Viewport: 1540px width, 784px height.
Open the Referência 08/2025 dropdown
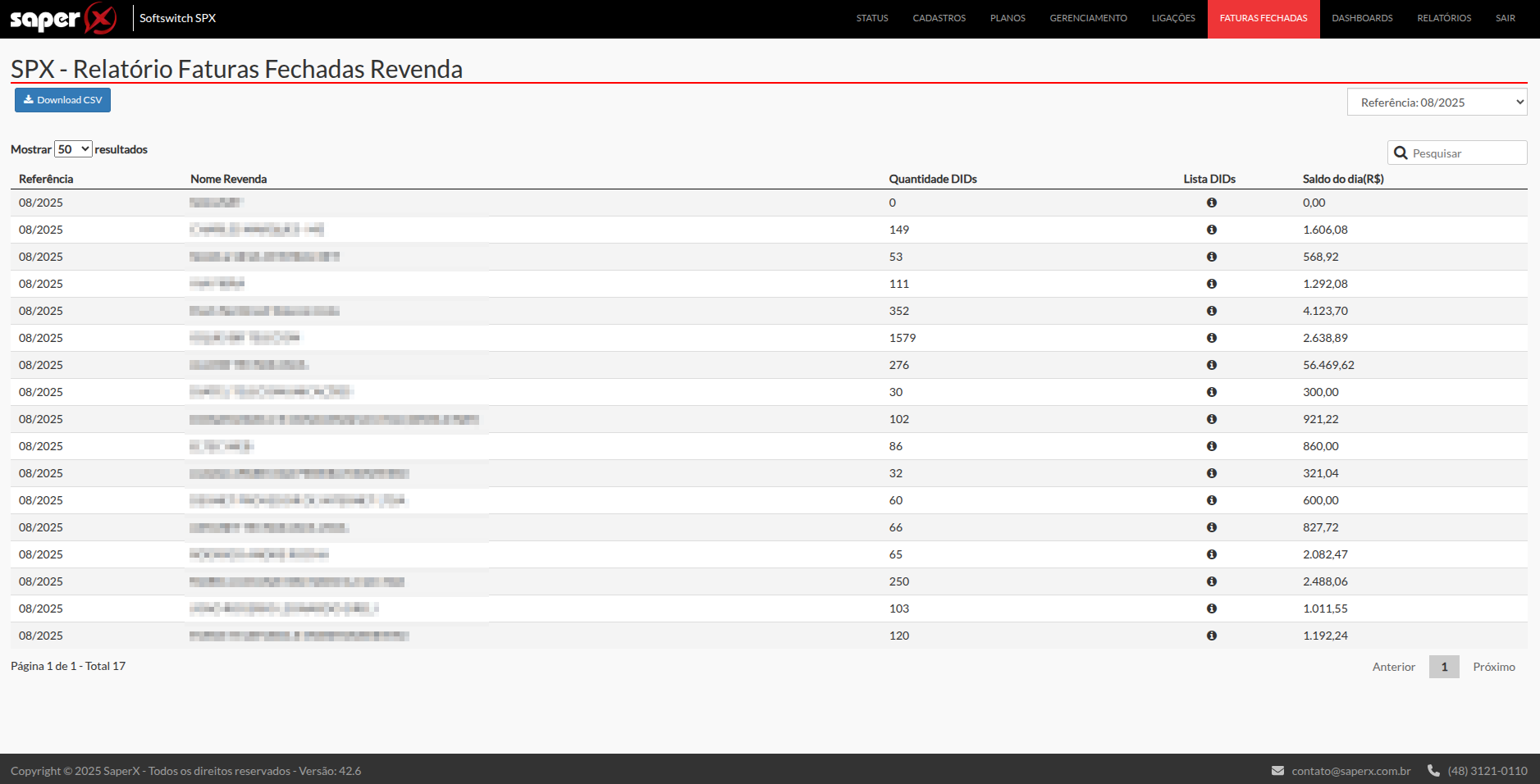click(x=1437, y=103)
